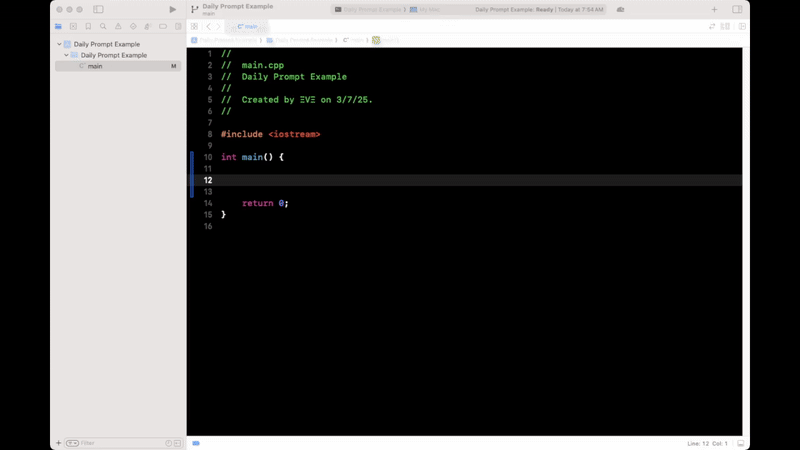The width and height of the screenshot is (800, 450).
Task: Go back with the left chevron
Action: [208, 27]
